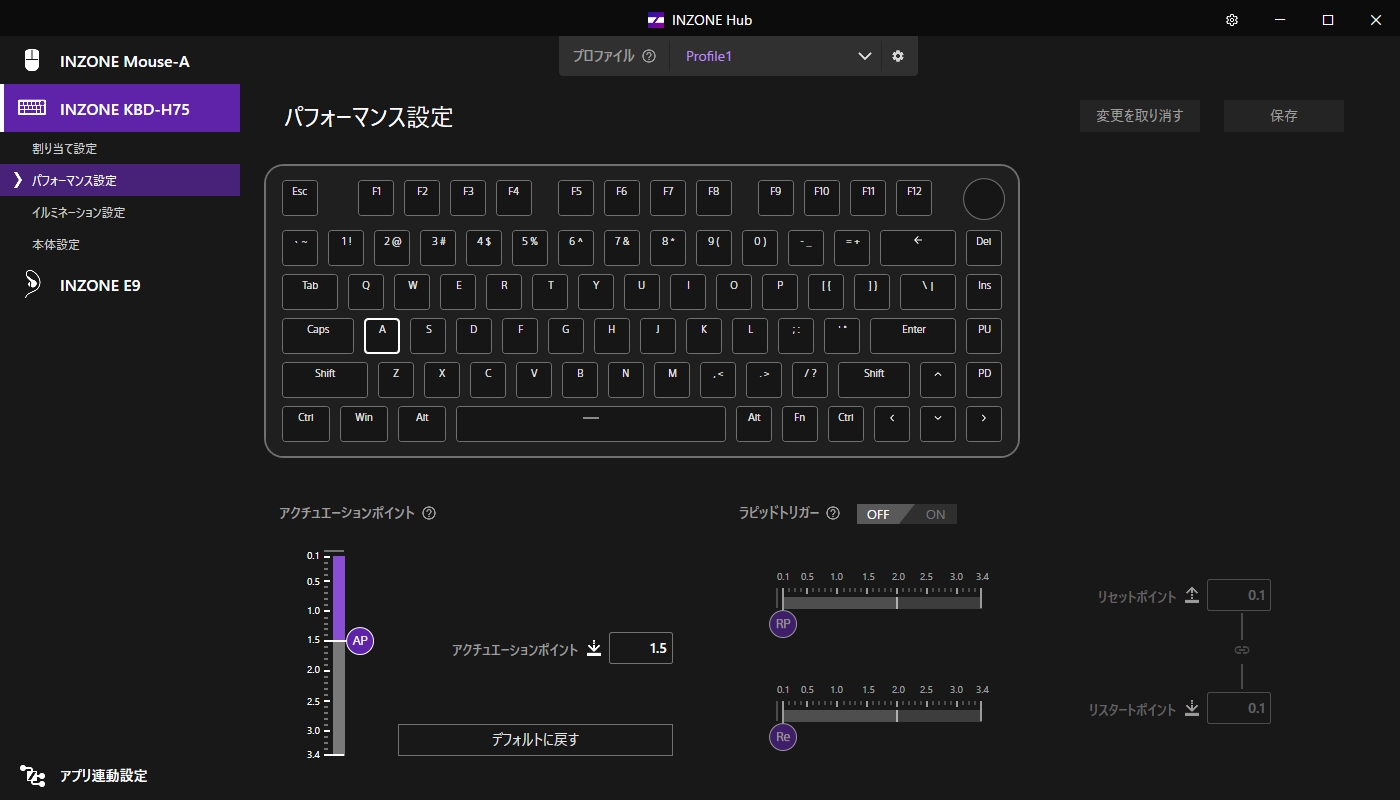The width and height of the screenshot is (1400, 800).
Task: Click the RP reset point slider handle
Action: coord(783,625)
